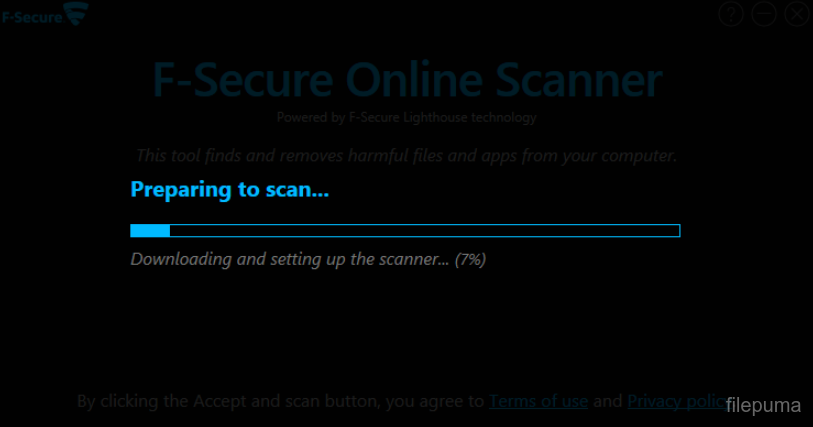813x427 pixels.
Task: Open the Privacy policy link
Action: point(675,401)
